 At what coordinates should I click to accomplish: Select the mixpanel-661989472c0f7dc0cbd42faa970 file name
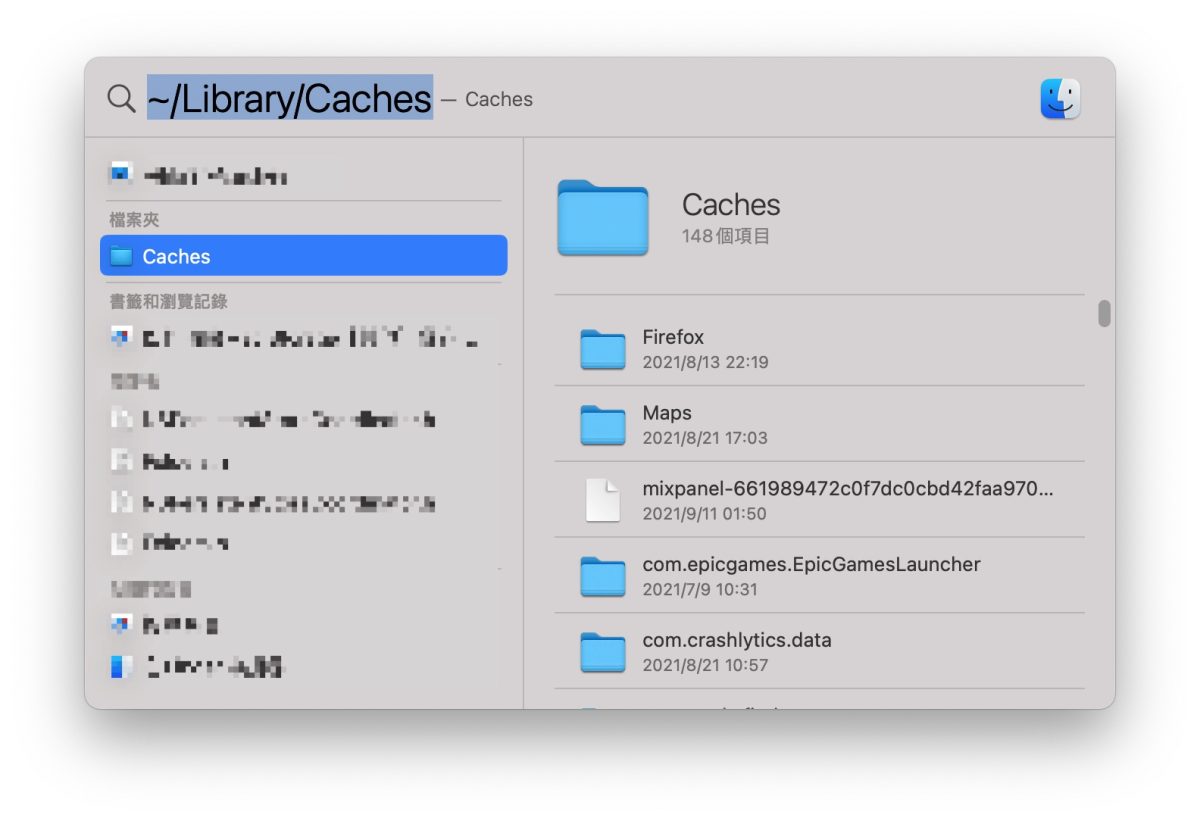point(848,489)
